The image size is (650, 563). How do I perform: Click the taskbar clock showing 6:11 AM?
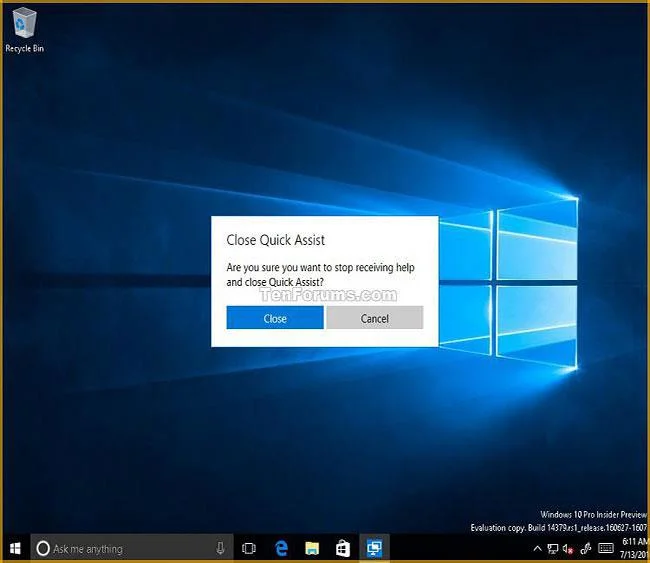coord(635,548)
